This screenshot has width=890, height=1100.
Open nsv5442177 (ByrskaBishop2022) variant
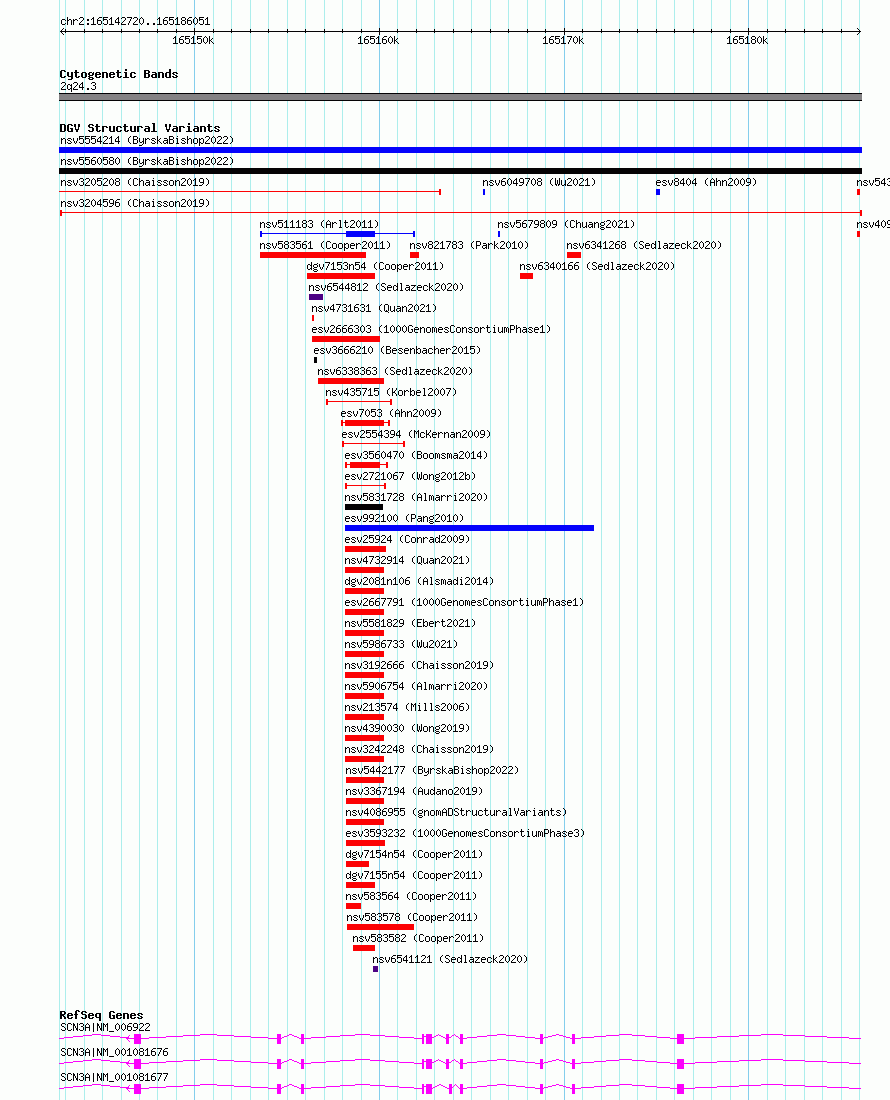click(432, 772)
